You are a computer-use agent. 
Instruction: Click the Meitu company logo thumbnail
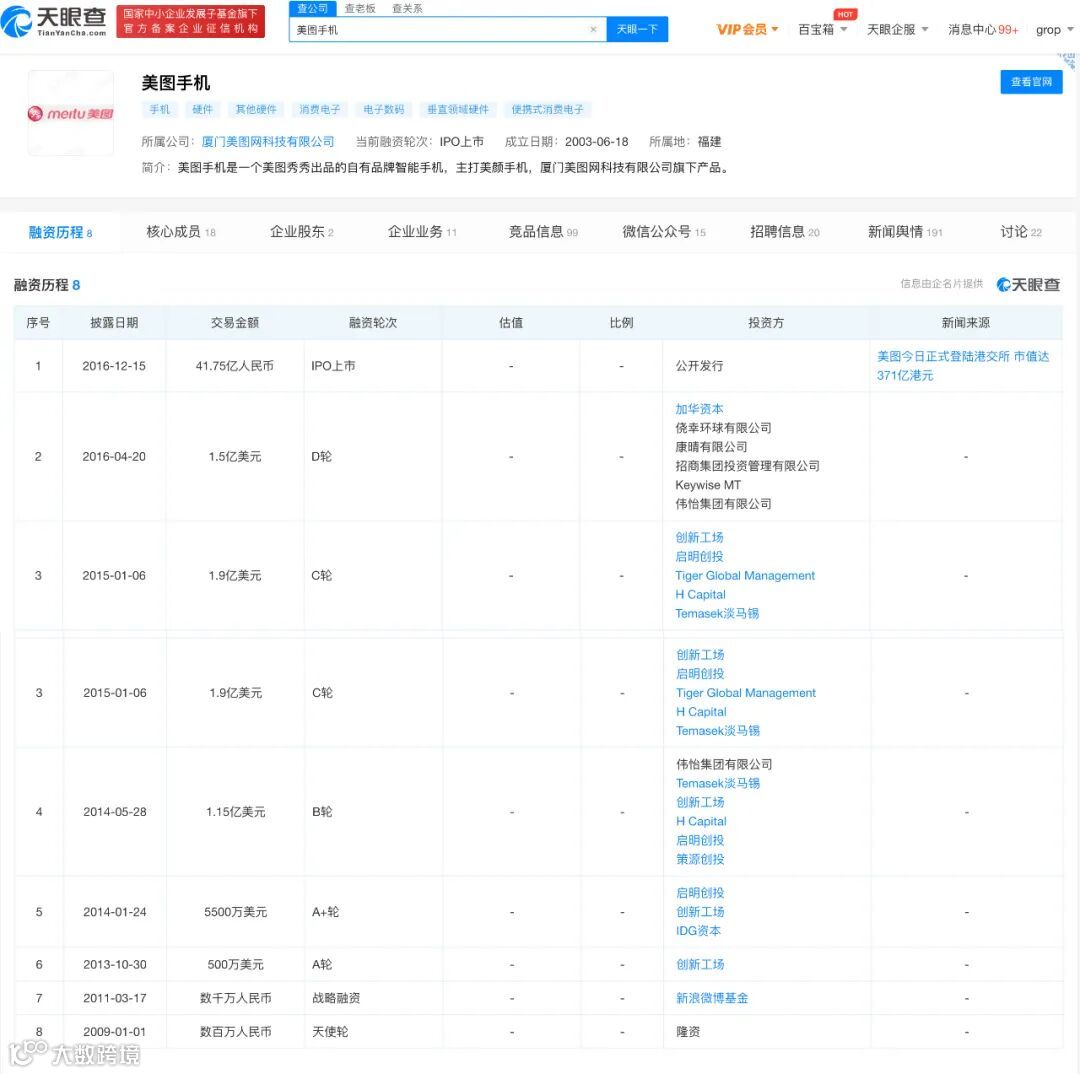tap(70, 113)
